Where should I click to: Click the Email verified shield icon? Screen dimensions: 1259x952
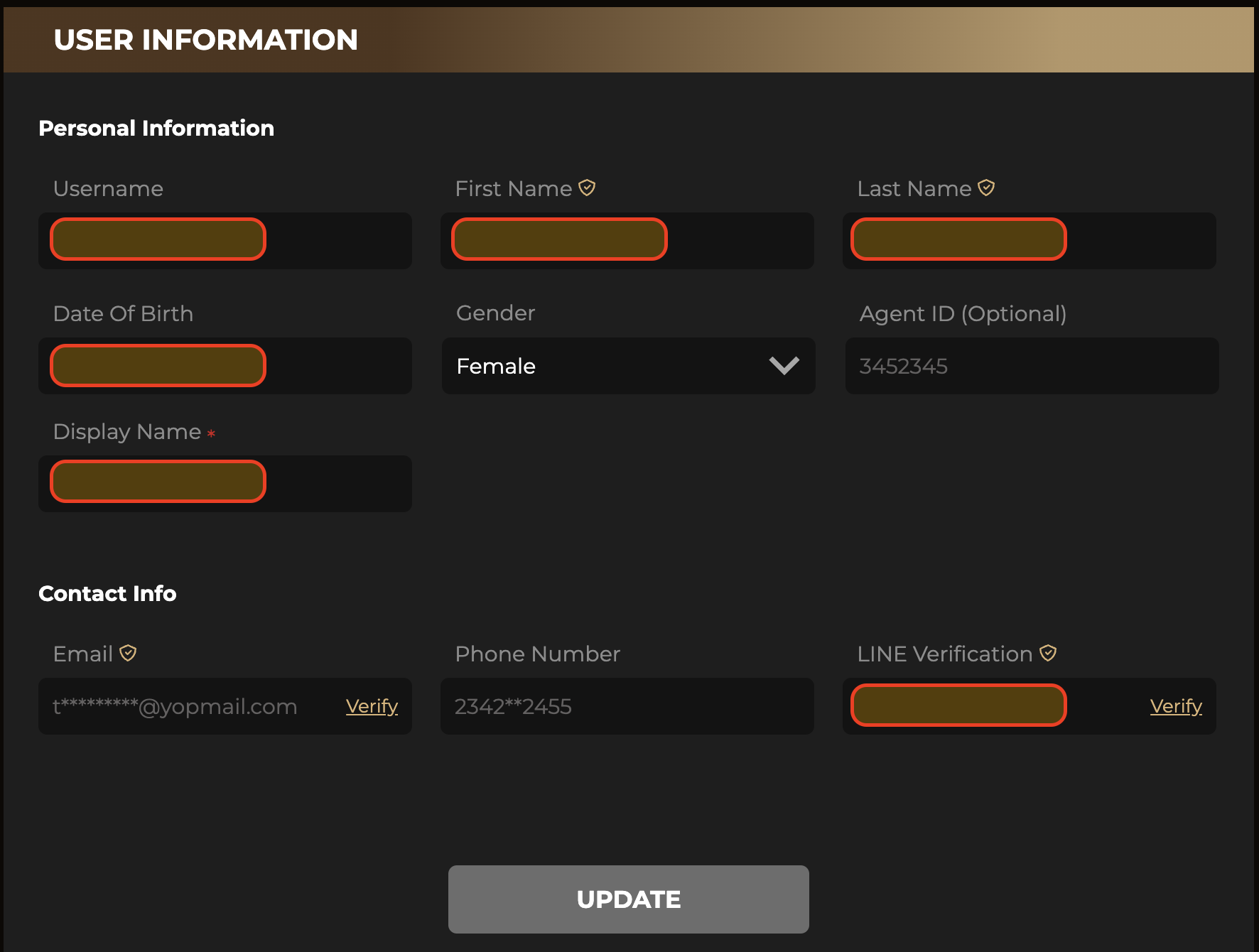tap(128, 653)
